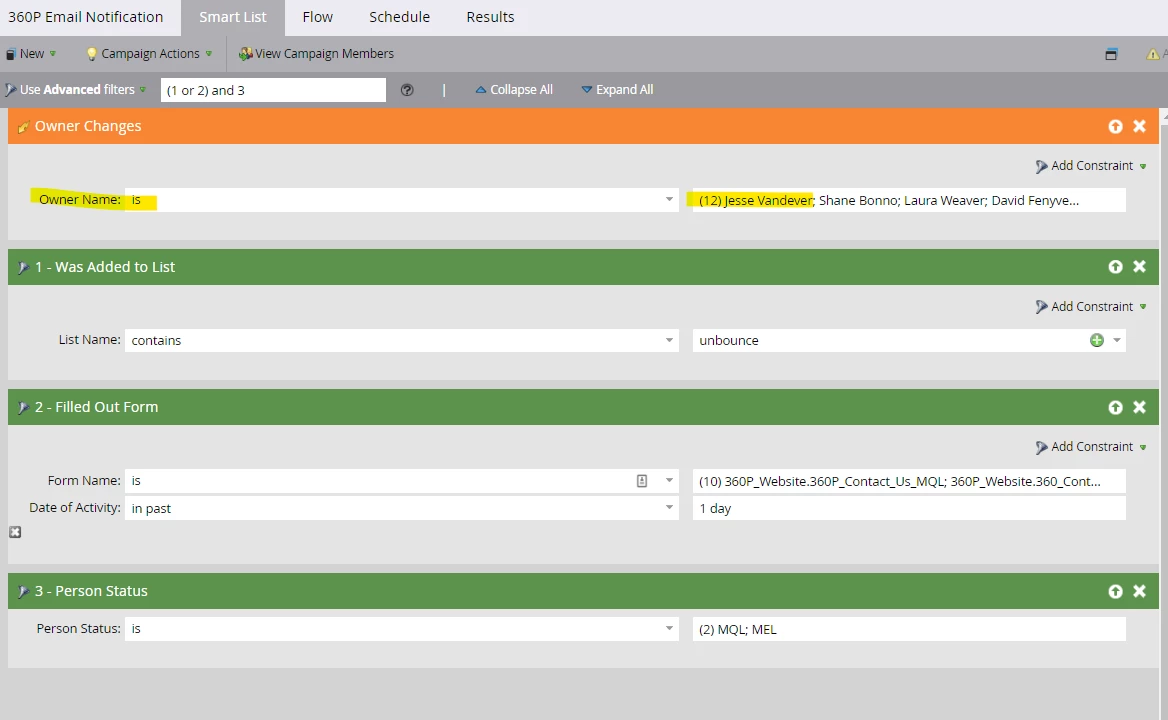Image resolution: width=1168 pixels, height=720 pixels.
Task: Add Constraint to Filled Out Form
Action: 1091,447
